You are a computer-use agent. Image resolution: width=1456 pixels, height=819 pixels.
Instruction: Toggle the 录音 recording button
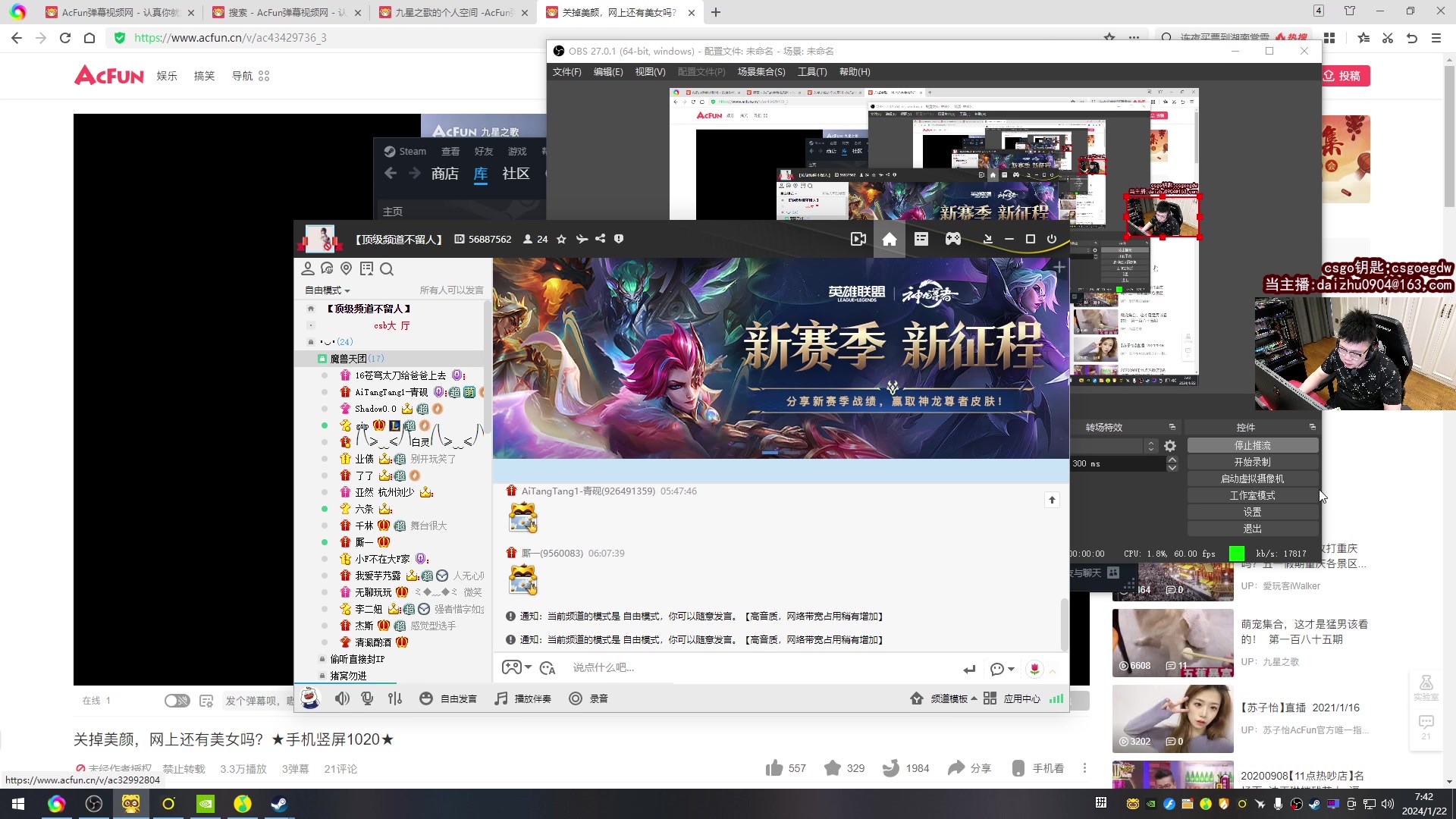[x=588, y=698]
